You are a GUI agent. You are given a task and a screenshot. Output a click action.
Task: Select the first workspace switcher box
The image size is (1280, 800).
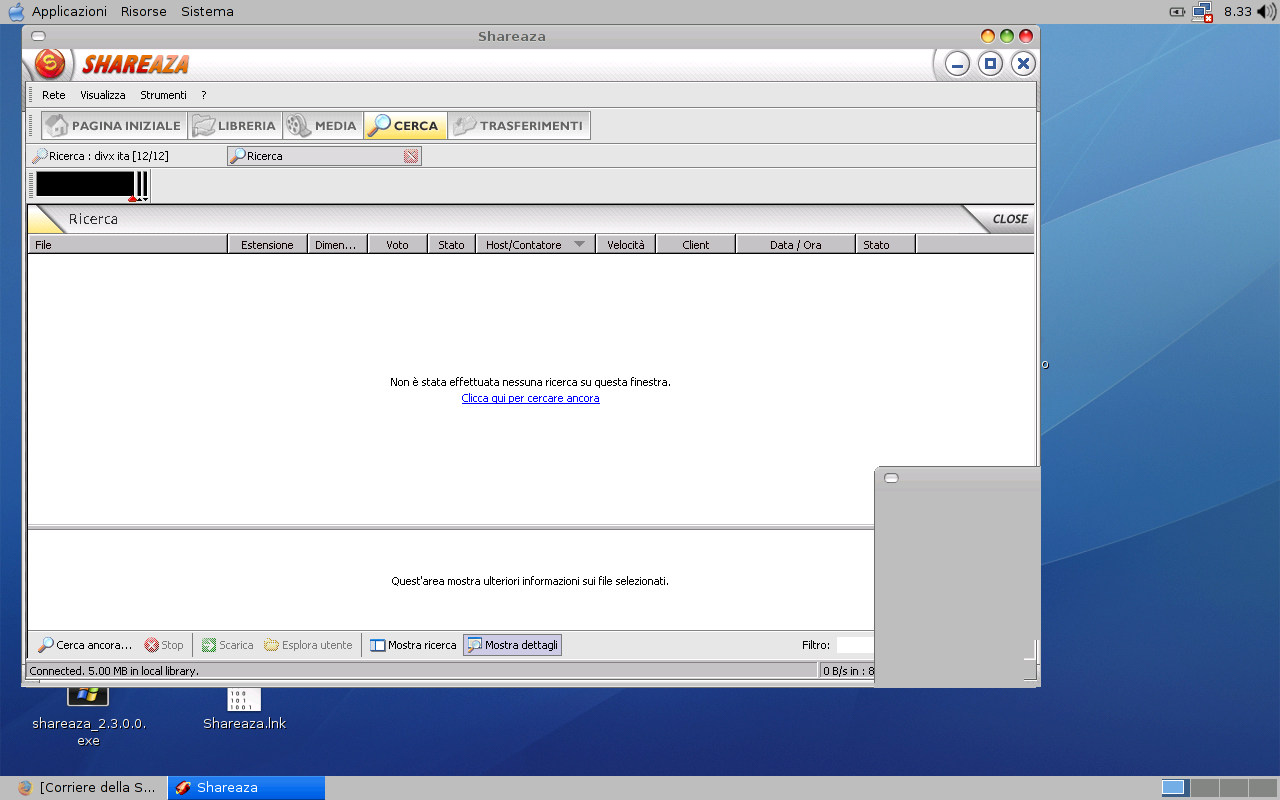[1174, 788]
